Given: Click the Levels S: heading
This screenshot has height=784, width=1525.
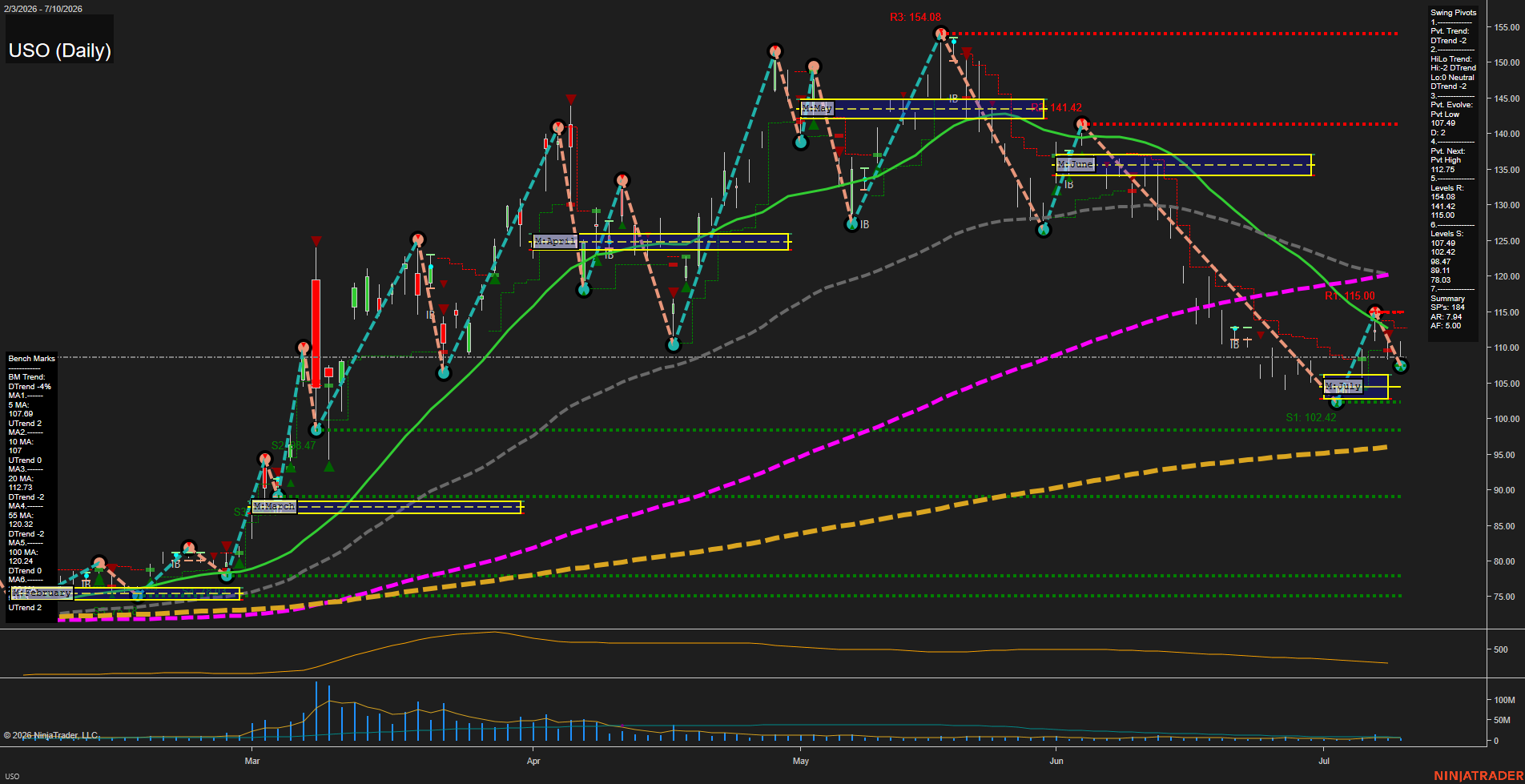Looking at the screenshot, I should point(1447,234).
